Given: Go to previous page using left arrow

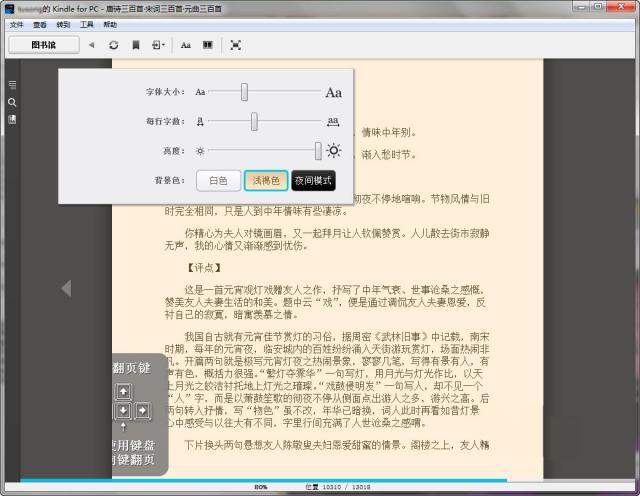Looking at the screenshot, I should coord(66,288).
